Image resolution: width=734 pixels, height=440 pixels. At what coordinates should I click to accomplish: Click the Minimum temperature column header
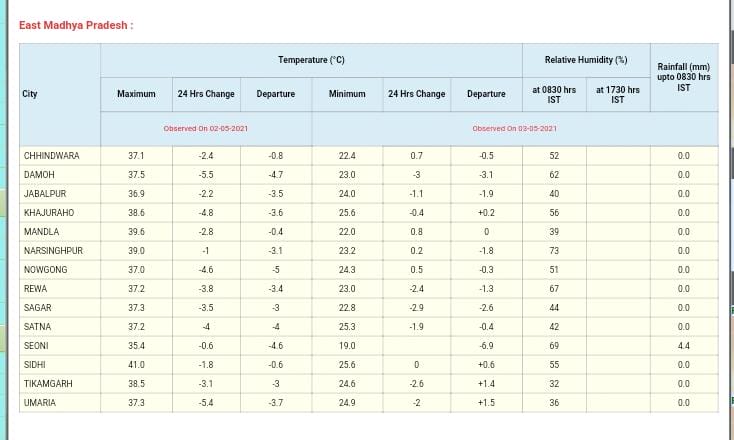click(347, 94)
